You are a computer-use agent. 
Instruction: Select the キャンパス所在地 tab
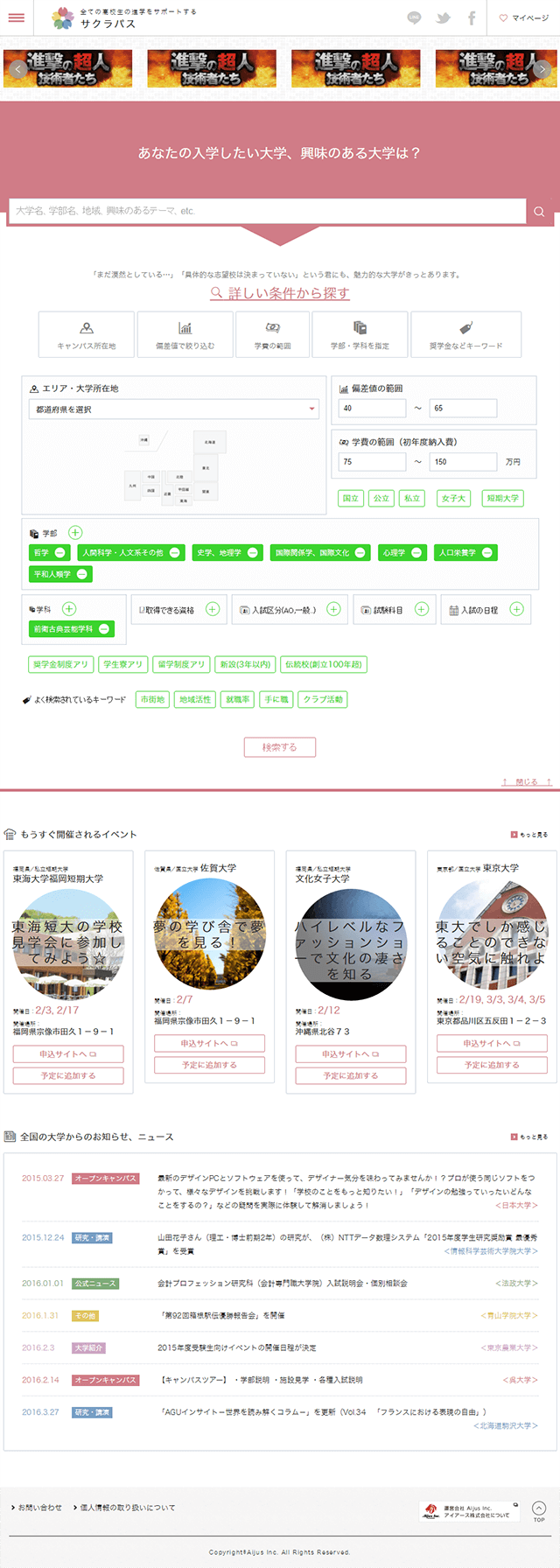pyautogui.click(x=87, y=335)
